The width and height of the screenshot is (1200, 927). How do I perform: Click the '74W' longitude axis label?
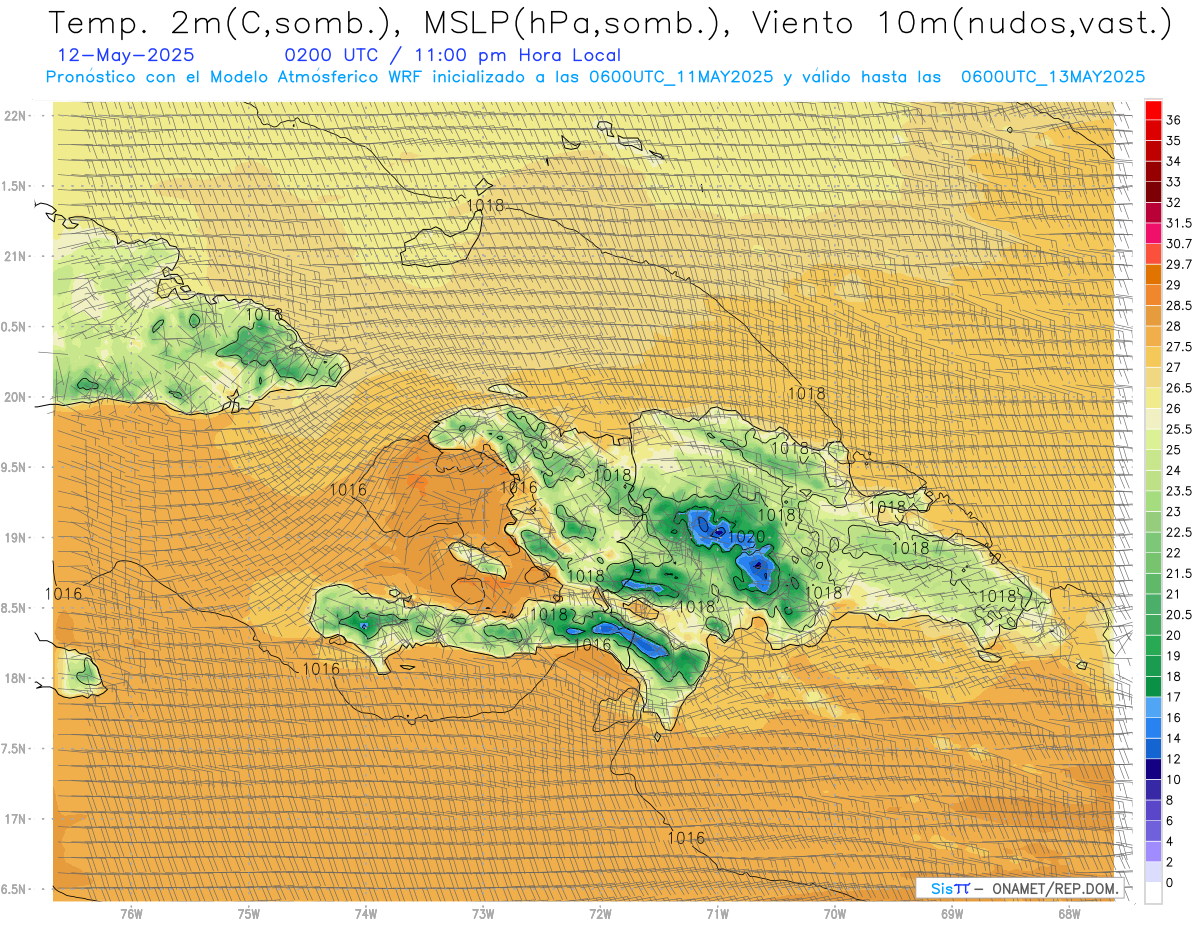click(366, 913)
